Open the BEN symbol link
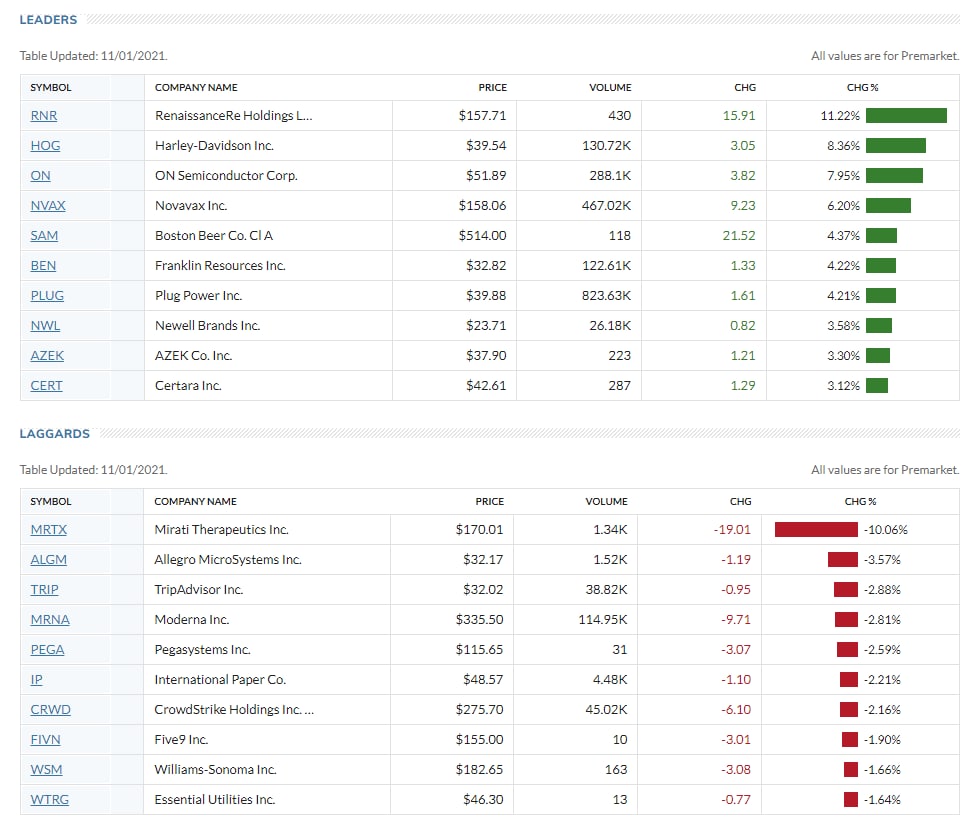The width and height of the screenshot is (979, 827). point(43,265)
